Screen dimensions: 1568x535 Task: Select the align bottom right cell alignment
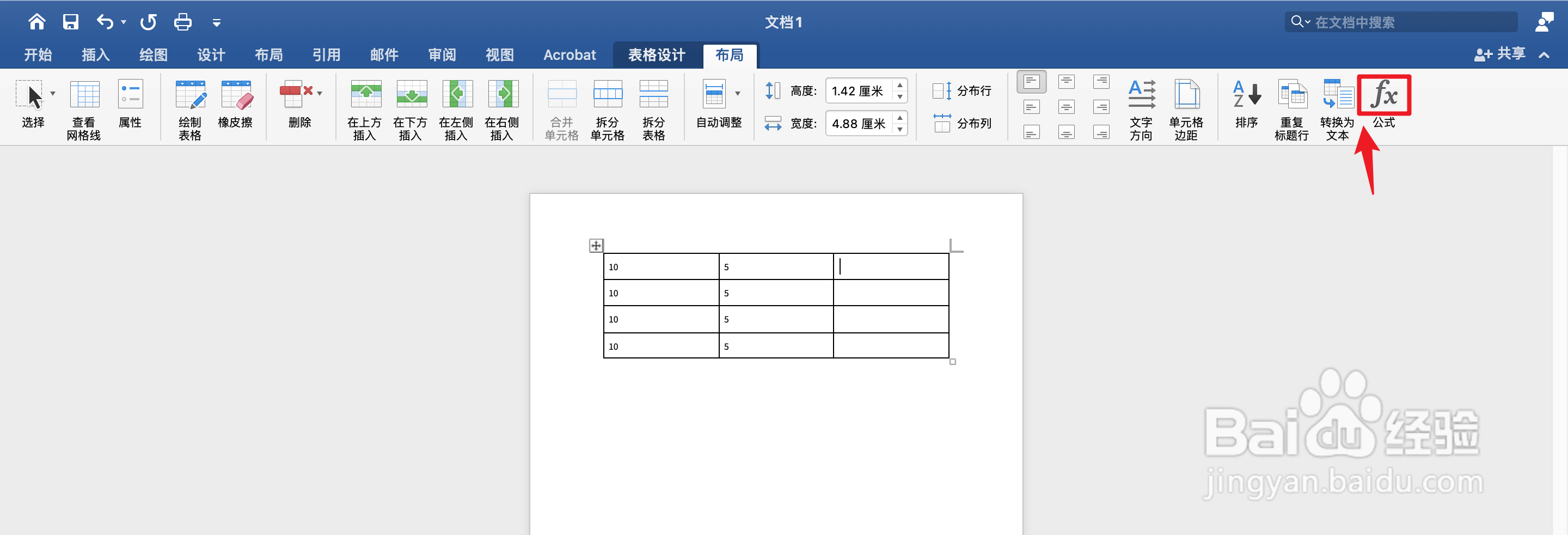(1101, 133)
